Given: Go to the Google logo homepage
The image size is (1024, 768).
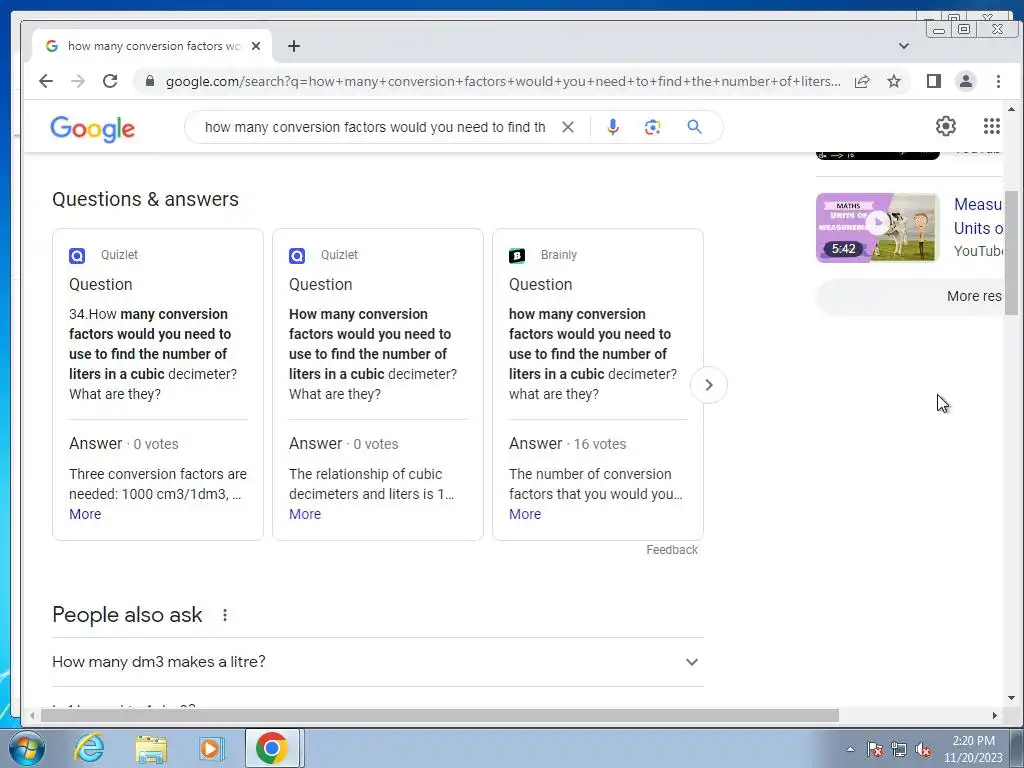Looking at the screenshot, I should (93, 129).
